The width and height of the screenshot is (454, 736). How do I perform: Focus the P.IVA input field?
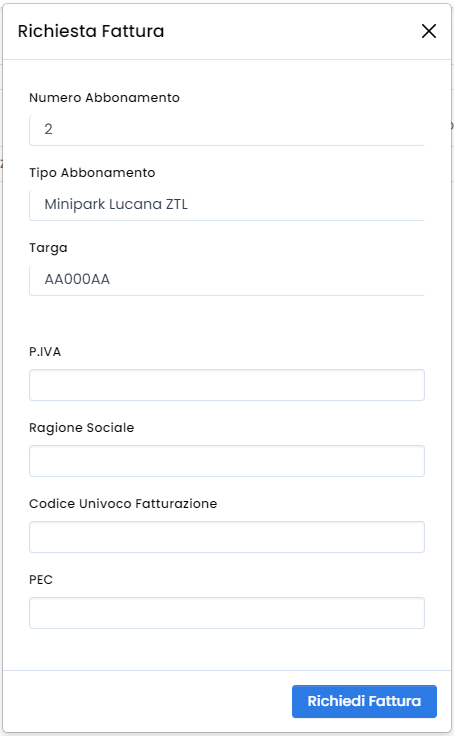click(227, 385)
